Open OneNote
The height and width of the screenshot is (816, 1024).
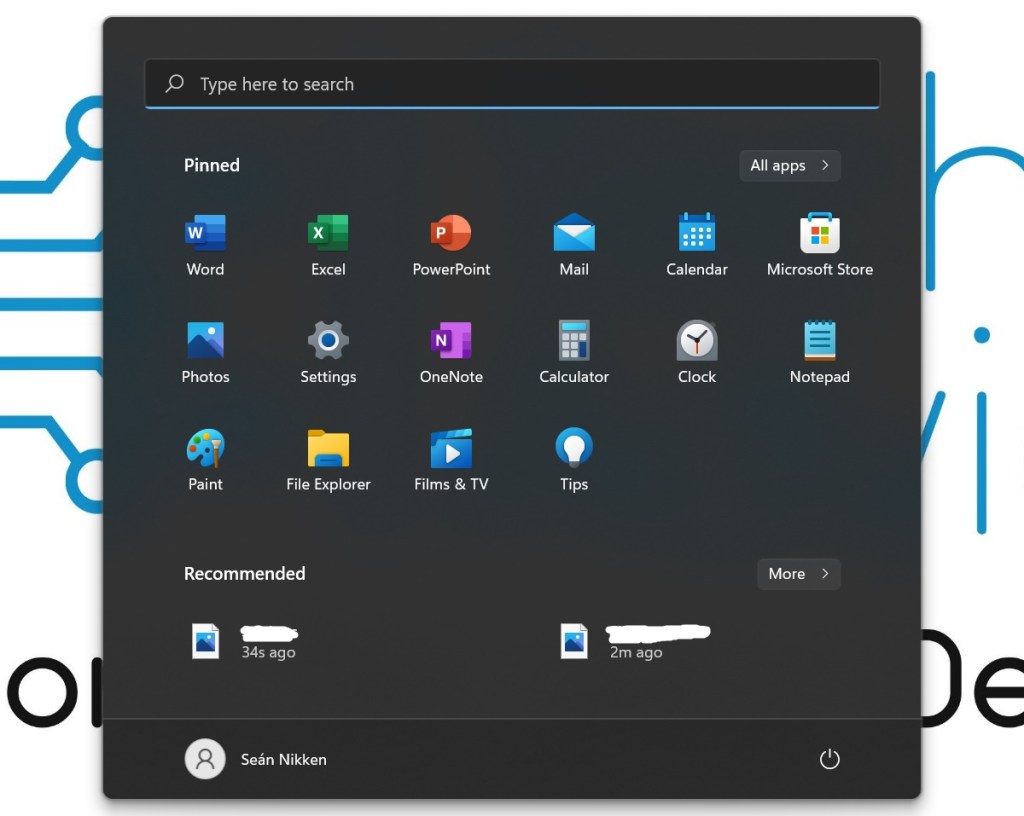tap(450, 348)
